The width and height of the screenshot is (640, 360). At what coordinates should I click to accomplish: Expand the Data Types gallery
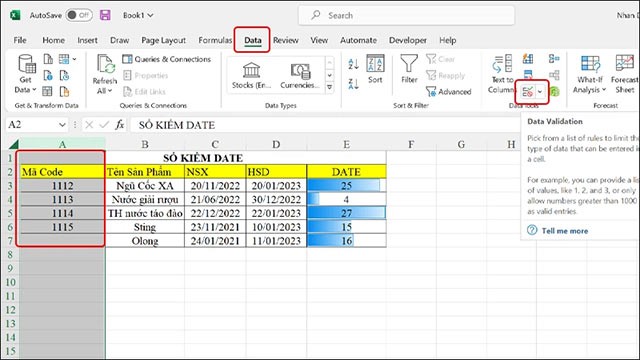coord(329,88)
